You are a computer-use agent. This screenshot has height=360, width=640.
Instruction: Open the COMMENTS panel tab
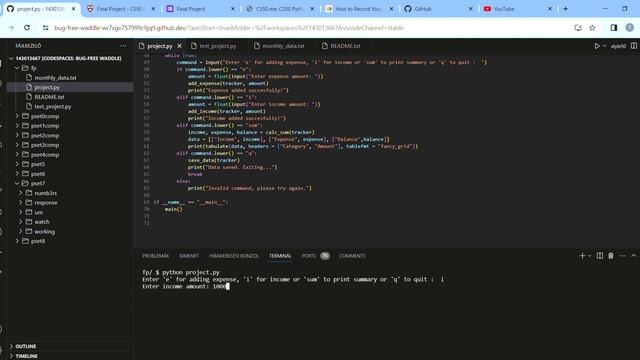tap(352, 256)
